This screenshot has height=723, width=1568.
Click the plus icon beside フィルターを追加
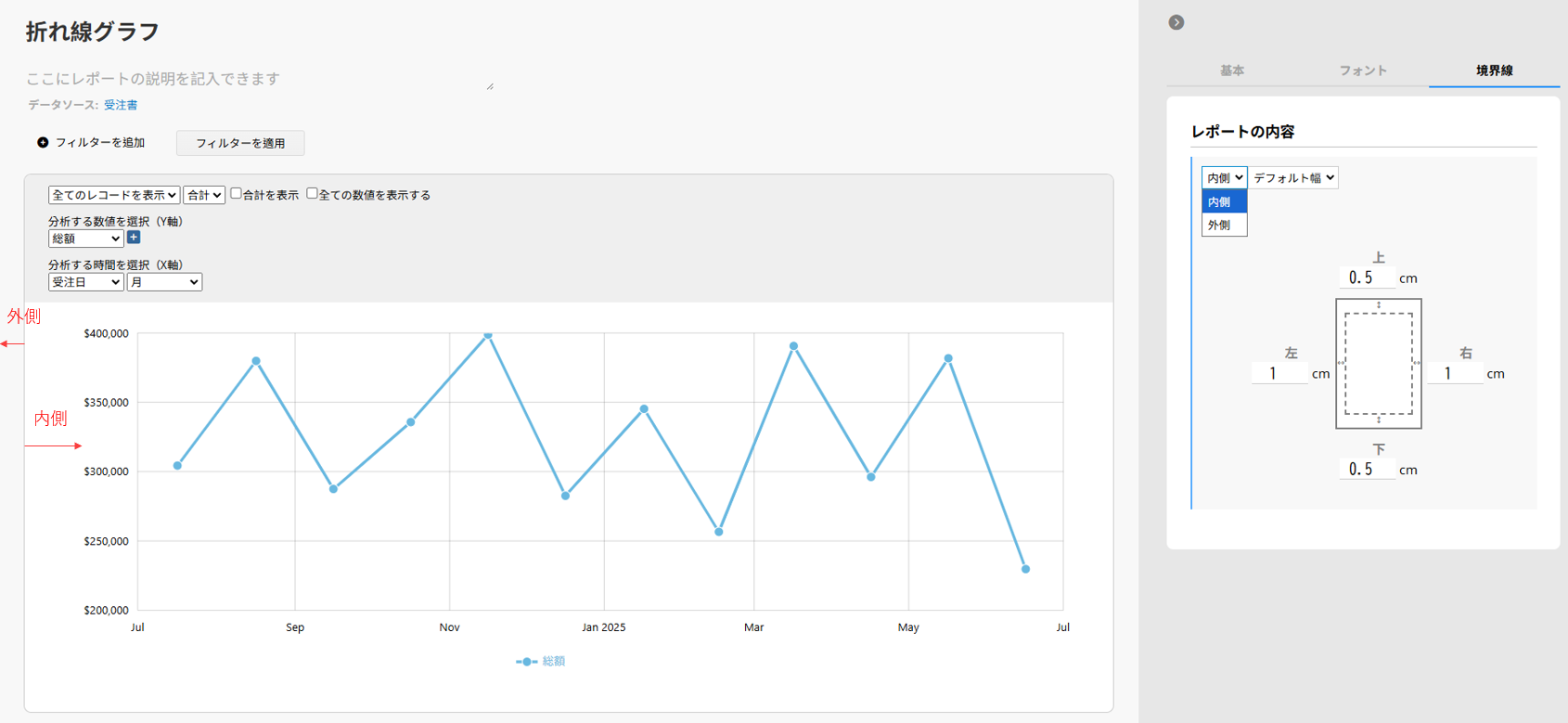tap(43, 143)
